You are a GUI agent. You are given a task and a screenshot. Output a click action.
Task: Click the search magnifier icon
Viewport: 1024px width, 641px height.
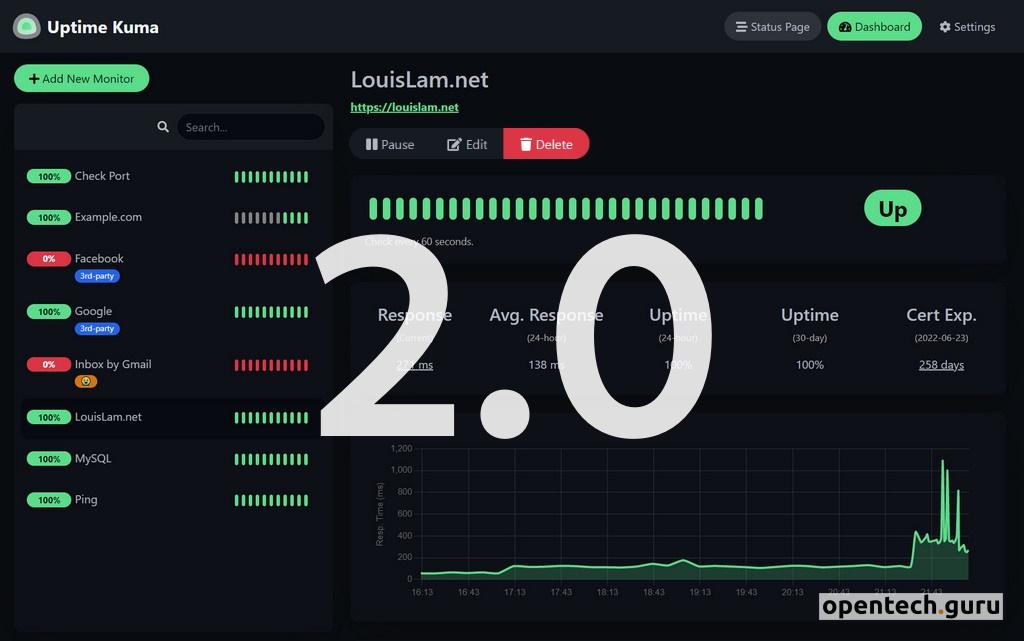click(x=163, y=127)
